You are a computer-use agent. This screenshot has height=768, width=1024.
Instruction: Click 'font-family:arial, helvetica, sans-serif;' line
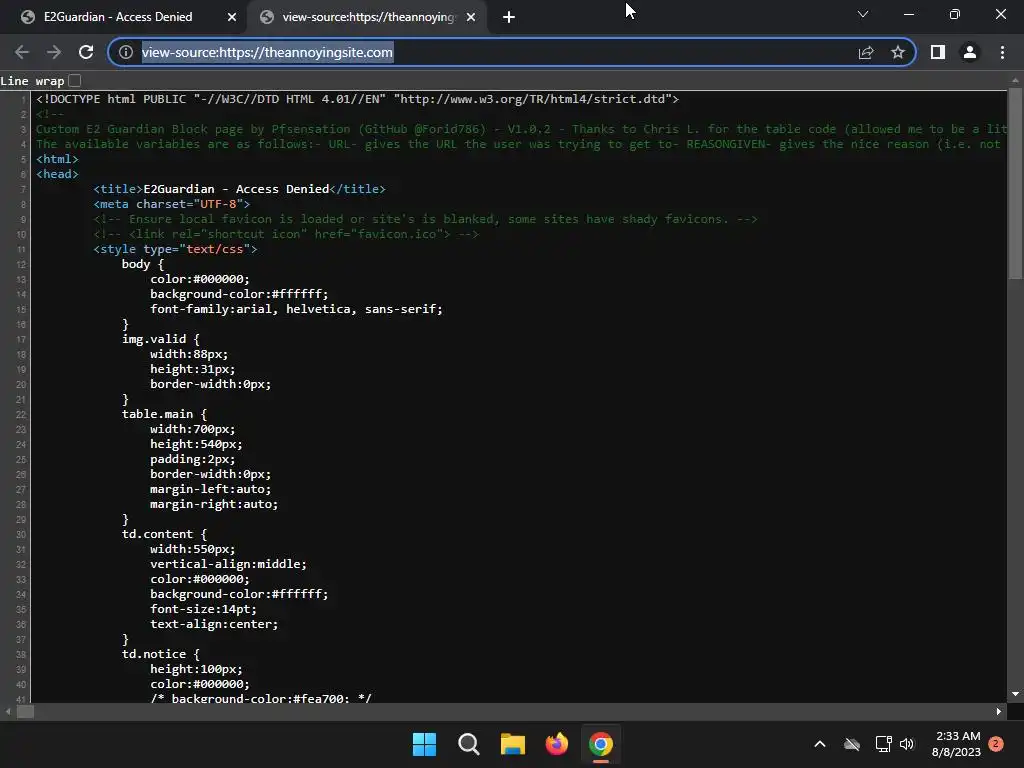coord(296,309)
